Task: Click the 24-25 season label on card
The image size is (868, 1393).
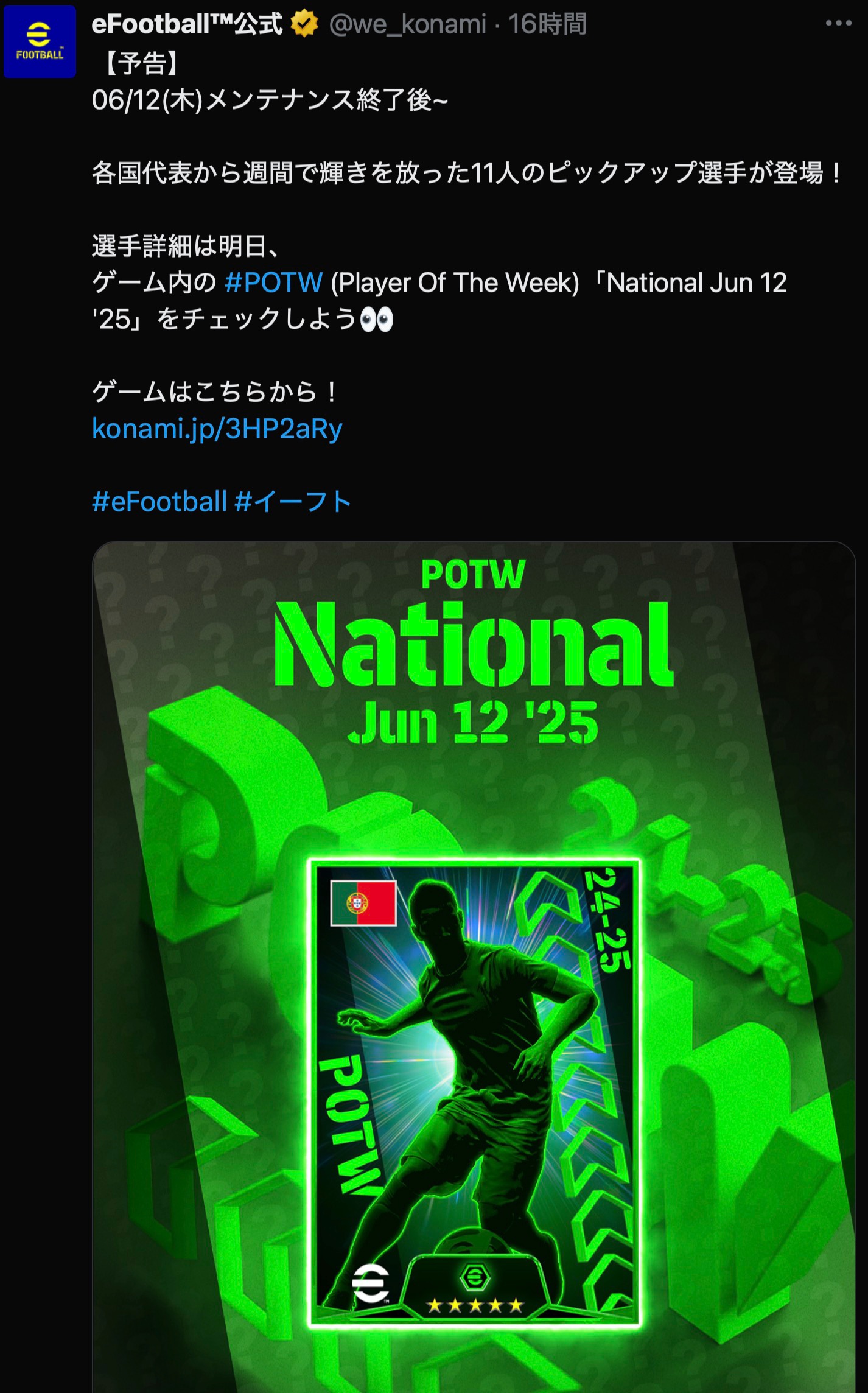Action: pos(607,921)
